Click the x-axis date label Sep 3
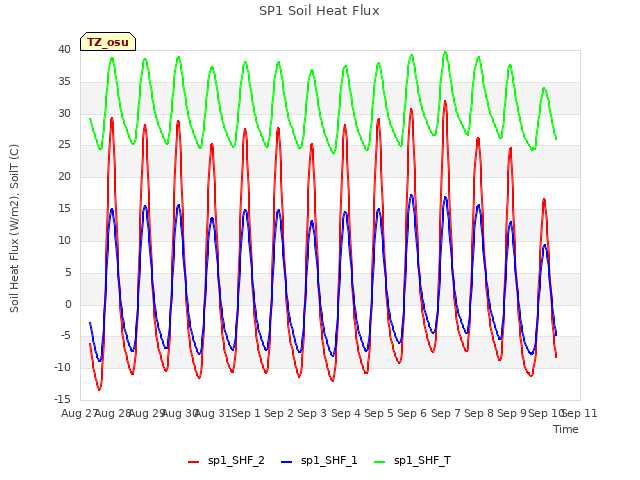This screenshot has width=640, height=480. pyautogui.click(x=312, y=413)
